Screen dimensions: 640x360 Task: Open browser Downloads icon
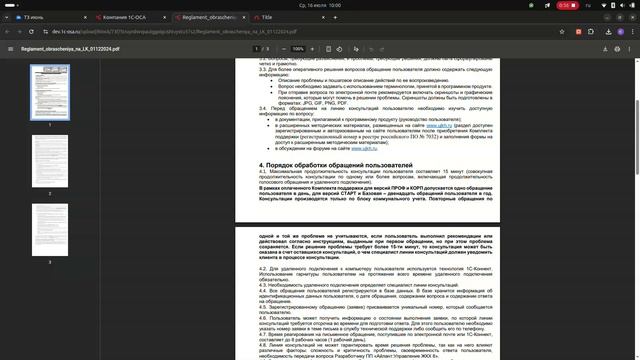coord(608,31)
